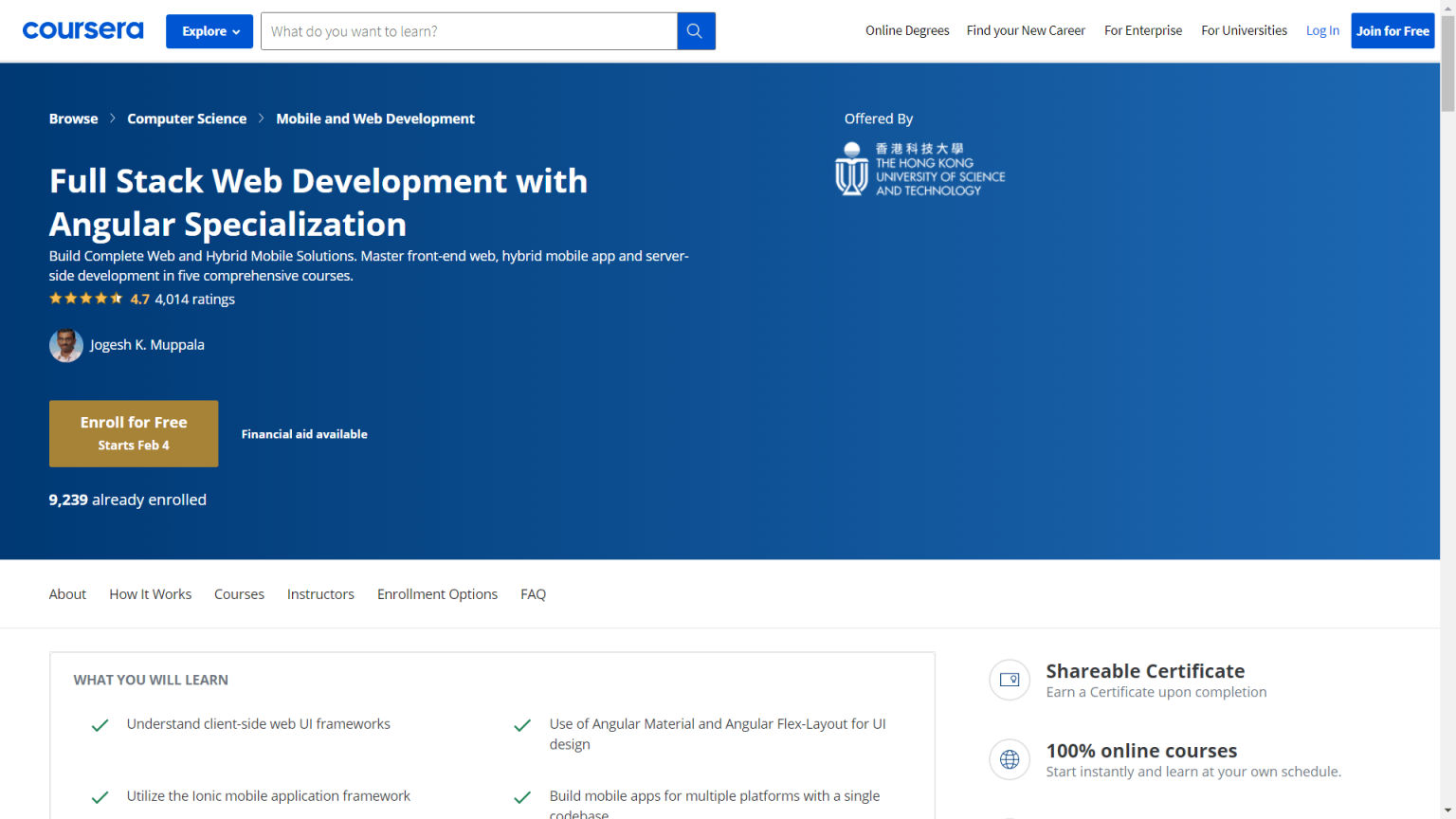Expand the breadcrumb arrow after Browse
Screen dimensions: 1456x819
[x=112, y=118]
